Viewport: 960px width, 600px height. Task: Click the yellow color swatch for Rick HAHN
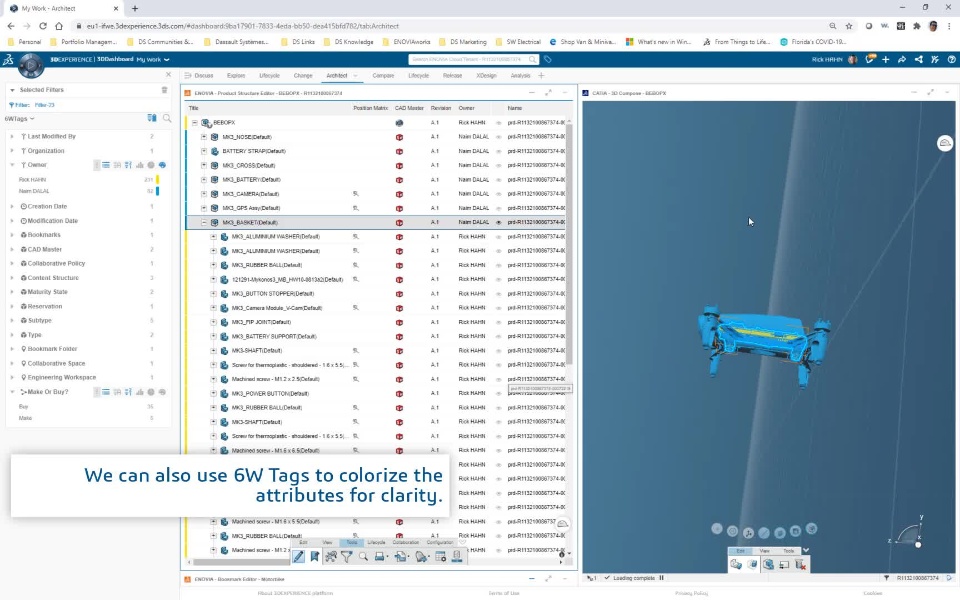coord(157,179)
